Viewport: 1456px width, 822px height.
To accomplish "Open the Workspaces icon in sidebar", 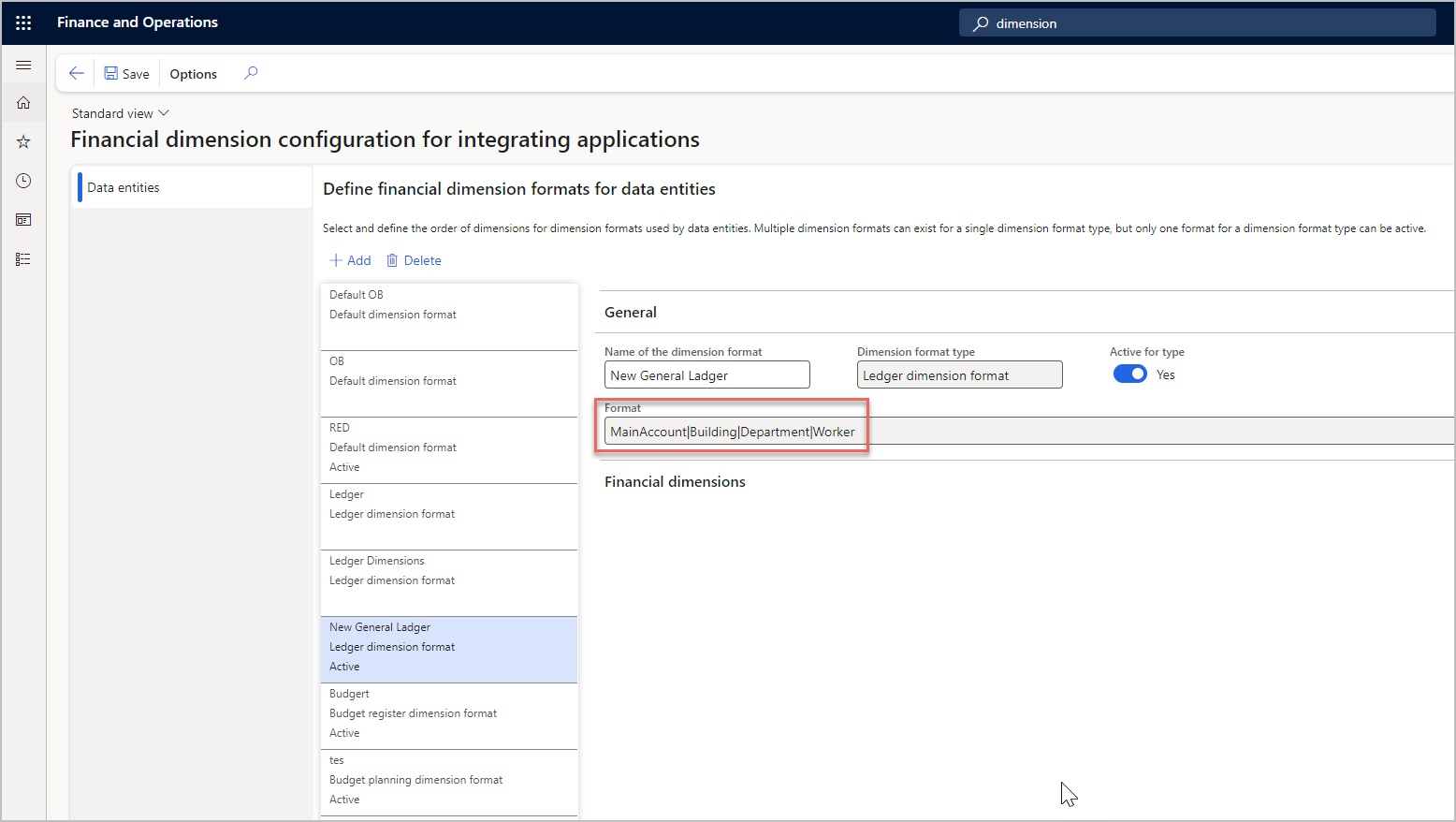I will click(23, 219).
